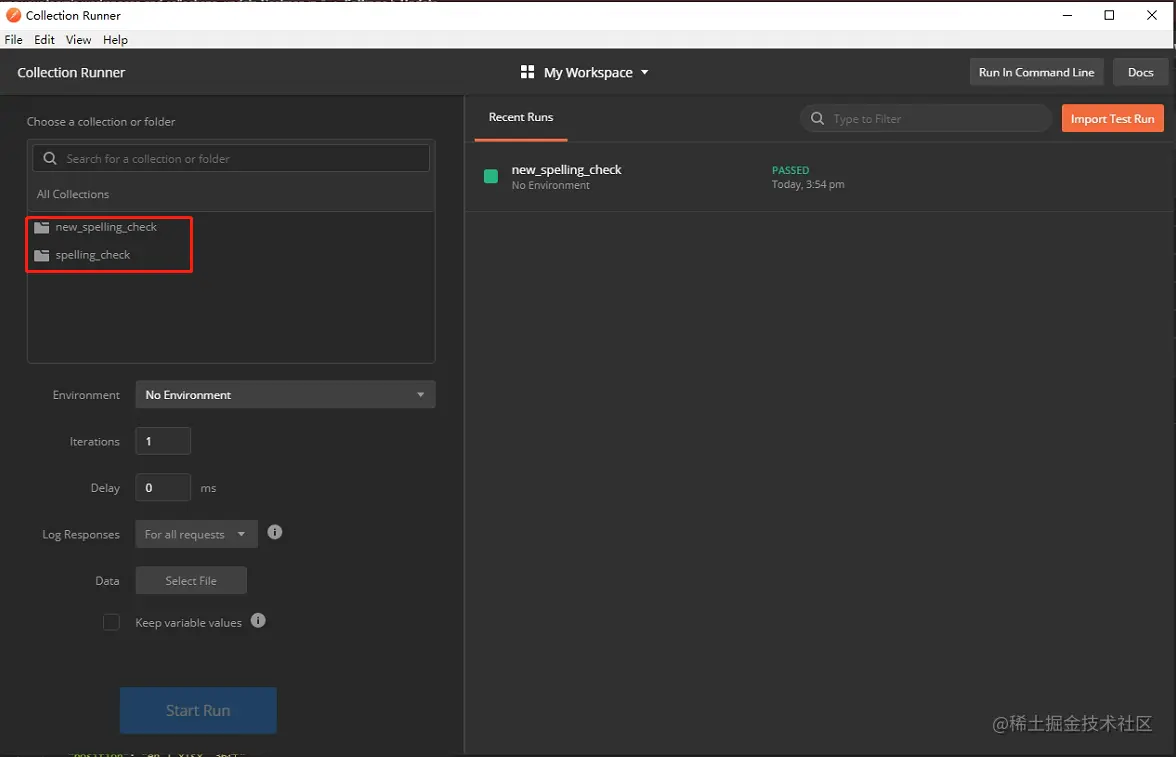Click the spelling_check folder icon
The image size is (1176, 757).
[42, 255]
